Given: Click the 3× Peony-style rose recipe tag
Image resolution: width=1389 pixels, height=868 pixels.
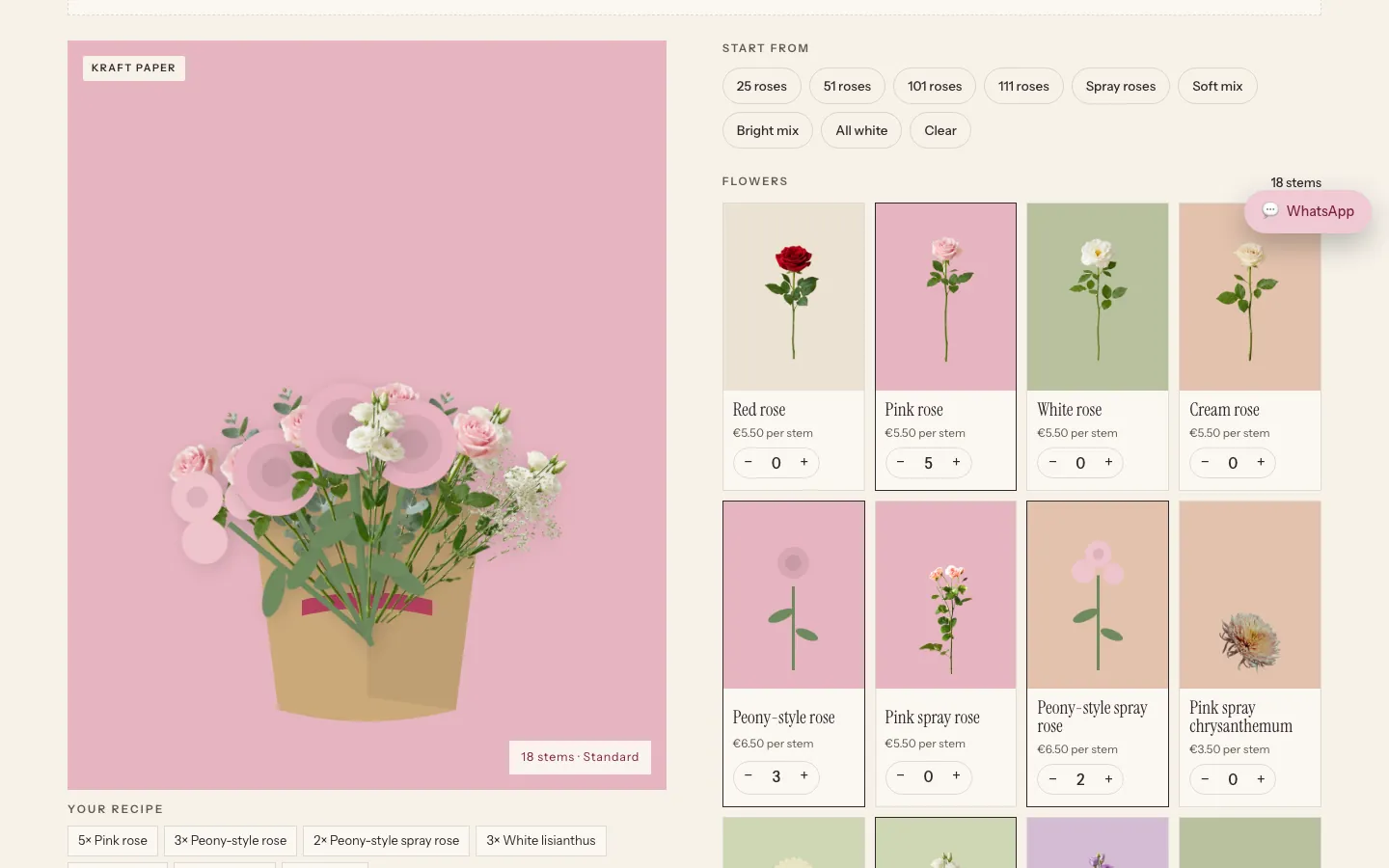Looking at the screenshot, I should click(231, 841).
